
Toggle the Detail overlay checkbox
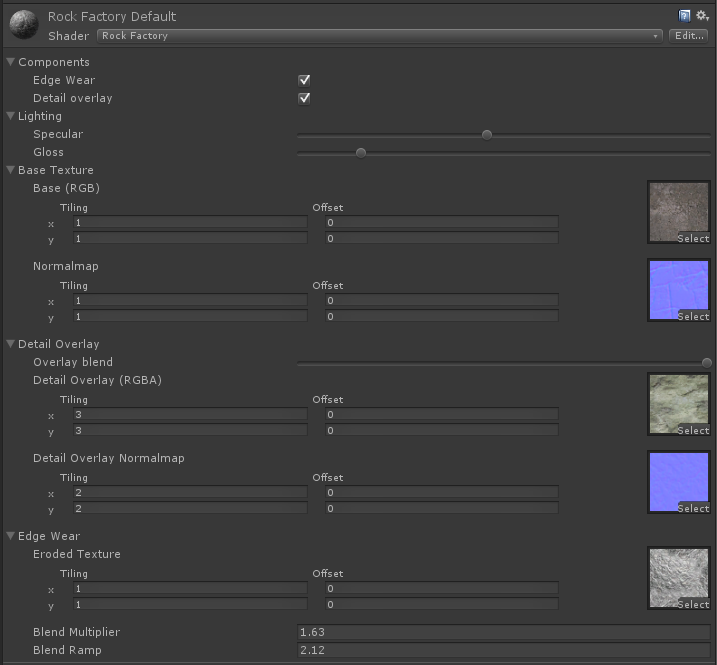304,98
